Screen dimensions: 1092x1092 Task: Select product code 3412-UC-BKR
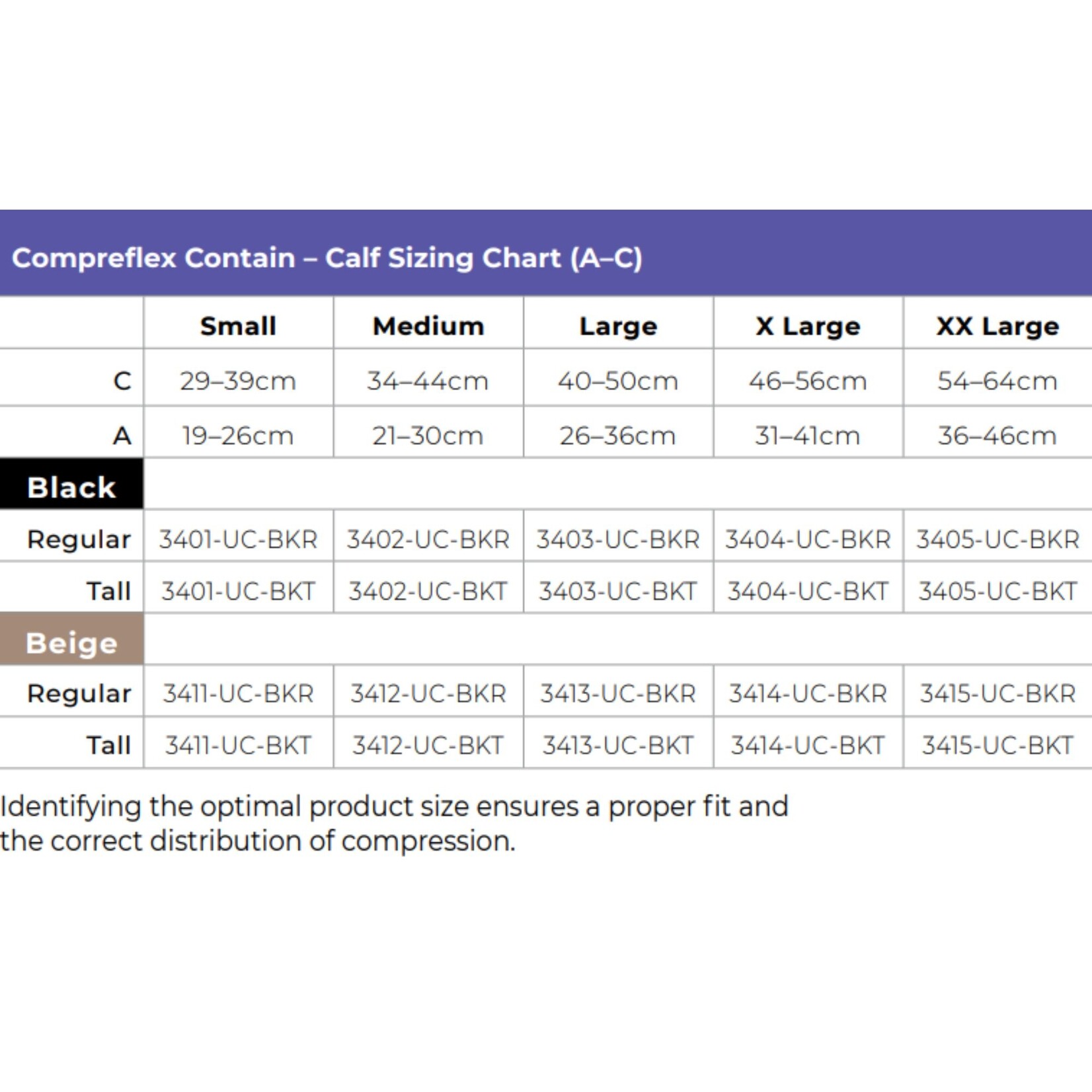click(x=428, y=693)
